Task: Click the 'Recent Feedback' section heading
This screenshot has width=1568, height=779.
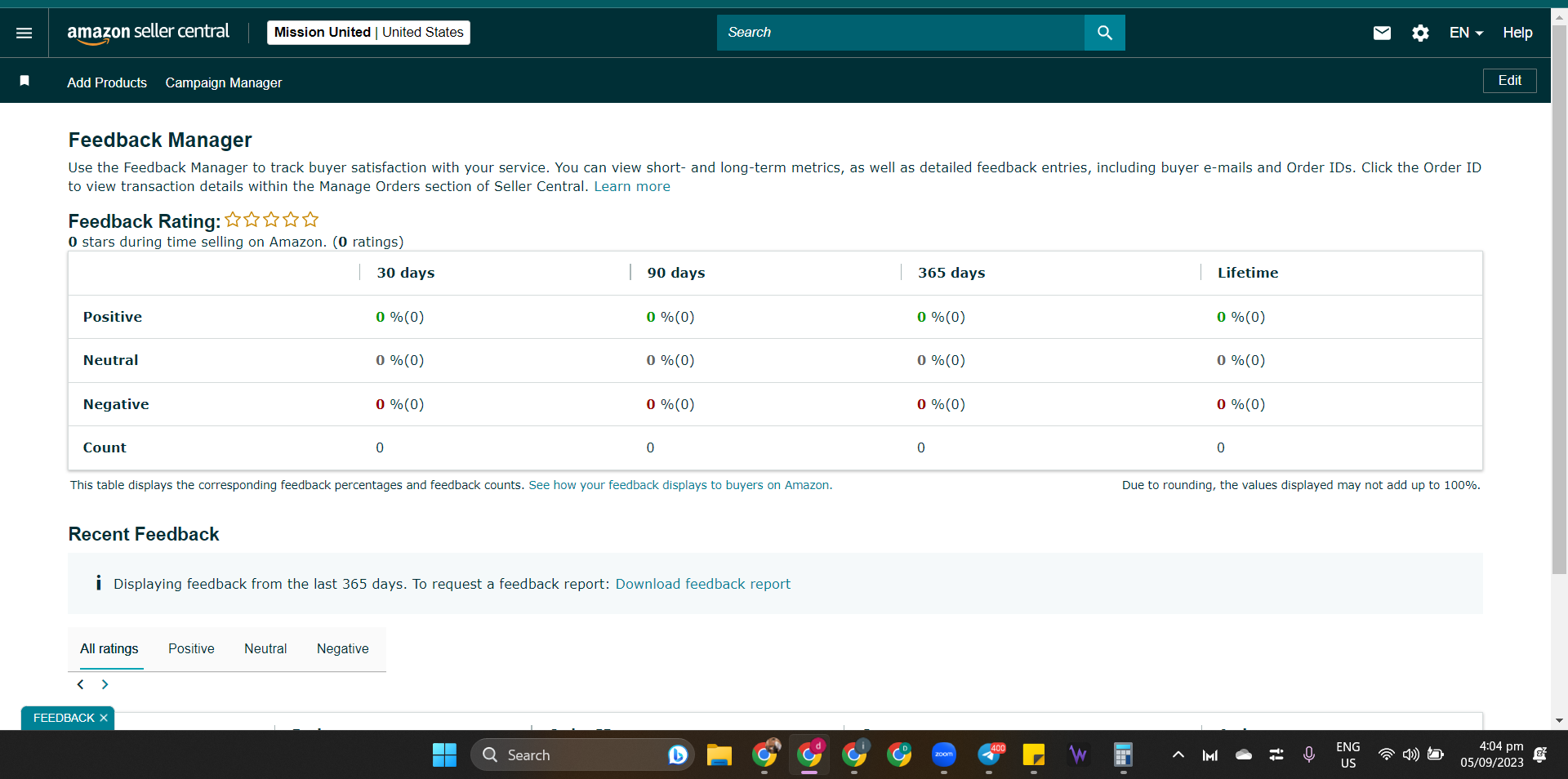Action: 144,534
